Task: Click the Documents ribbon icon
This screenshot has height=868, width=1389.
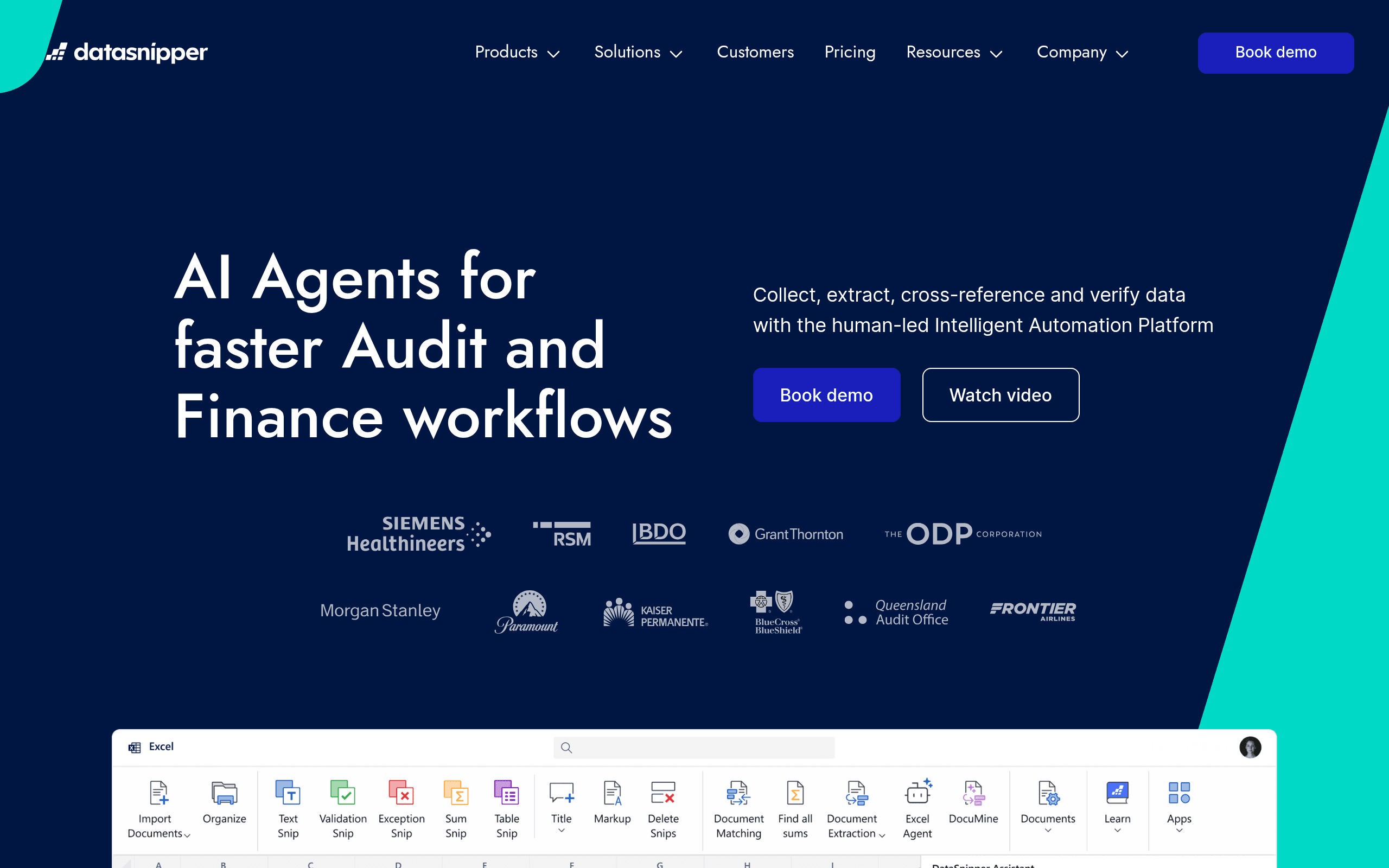Action: 1048,792
